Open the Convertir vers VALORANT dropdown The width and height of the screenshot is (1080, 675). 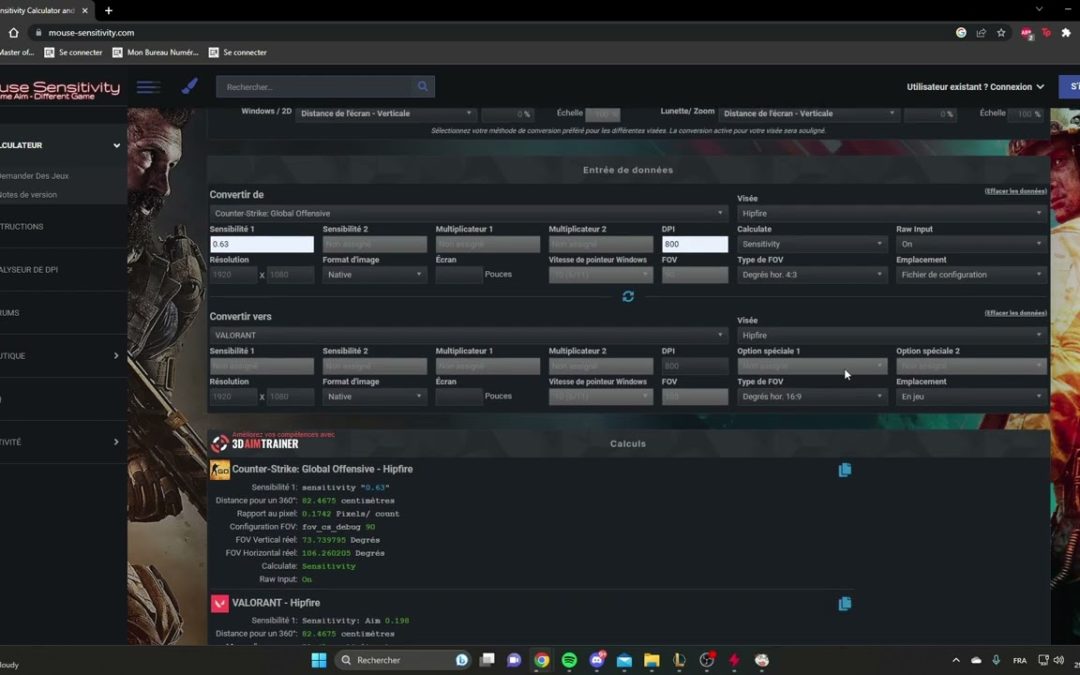coord(468,335)
